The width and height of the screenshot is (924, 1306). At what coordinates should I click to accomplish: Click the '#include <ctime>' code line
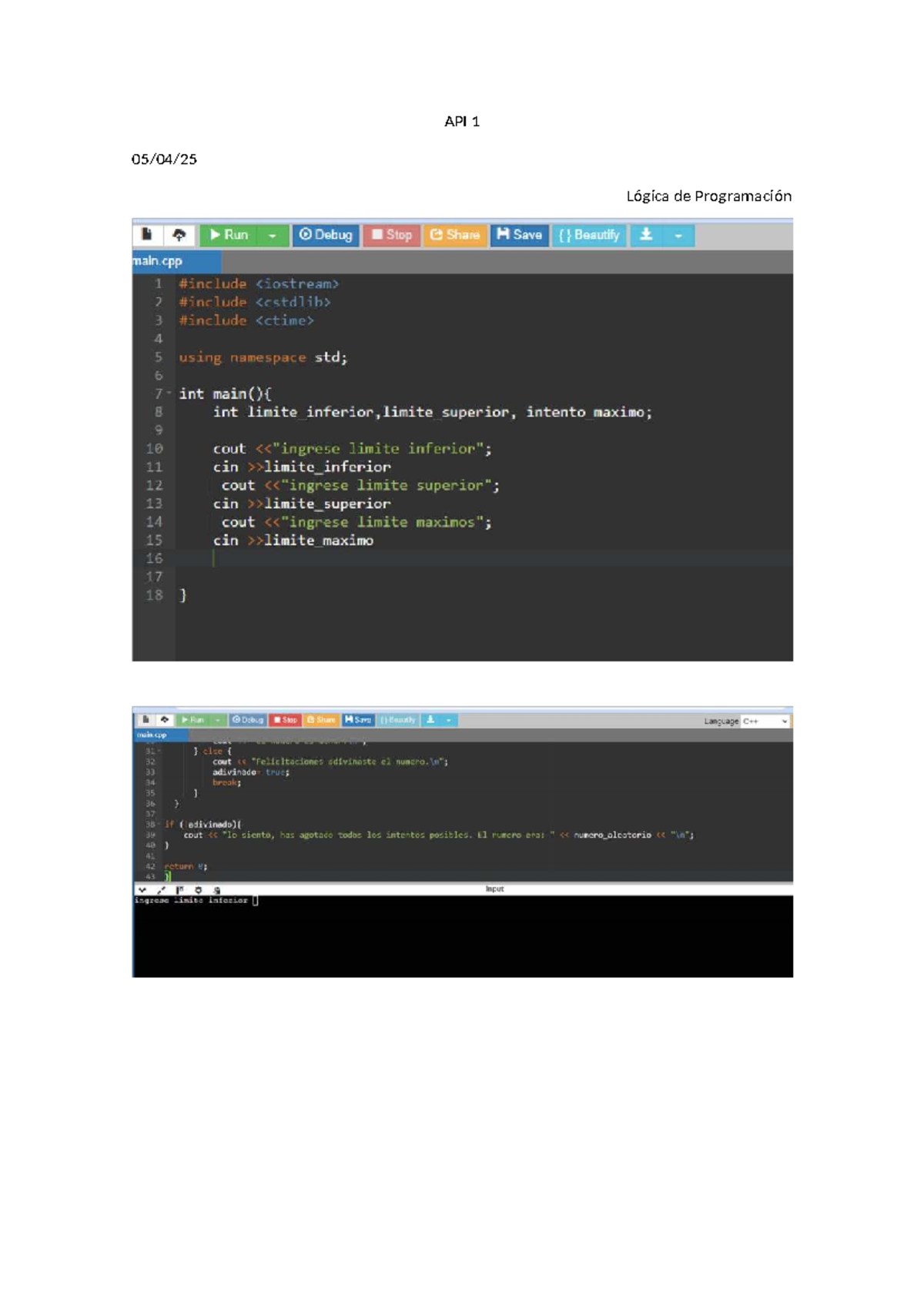[x=246, y=321]
